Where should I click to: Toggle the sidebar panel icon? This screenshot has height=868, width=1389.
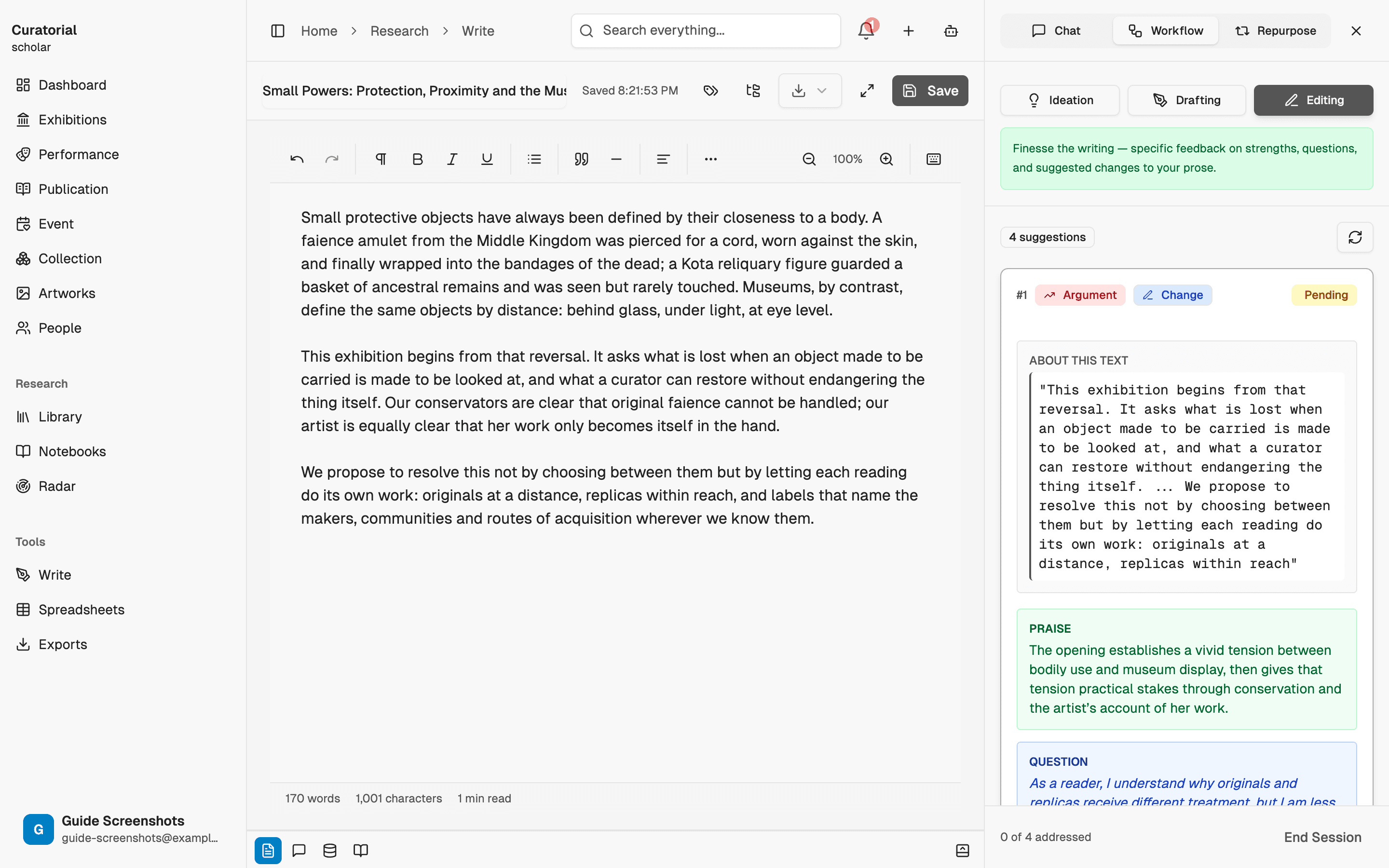[x=278, y=31]
